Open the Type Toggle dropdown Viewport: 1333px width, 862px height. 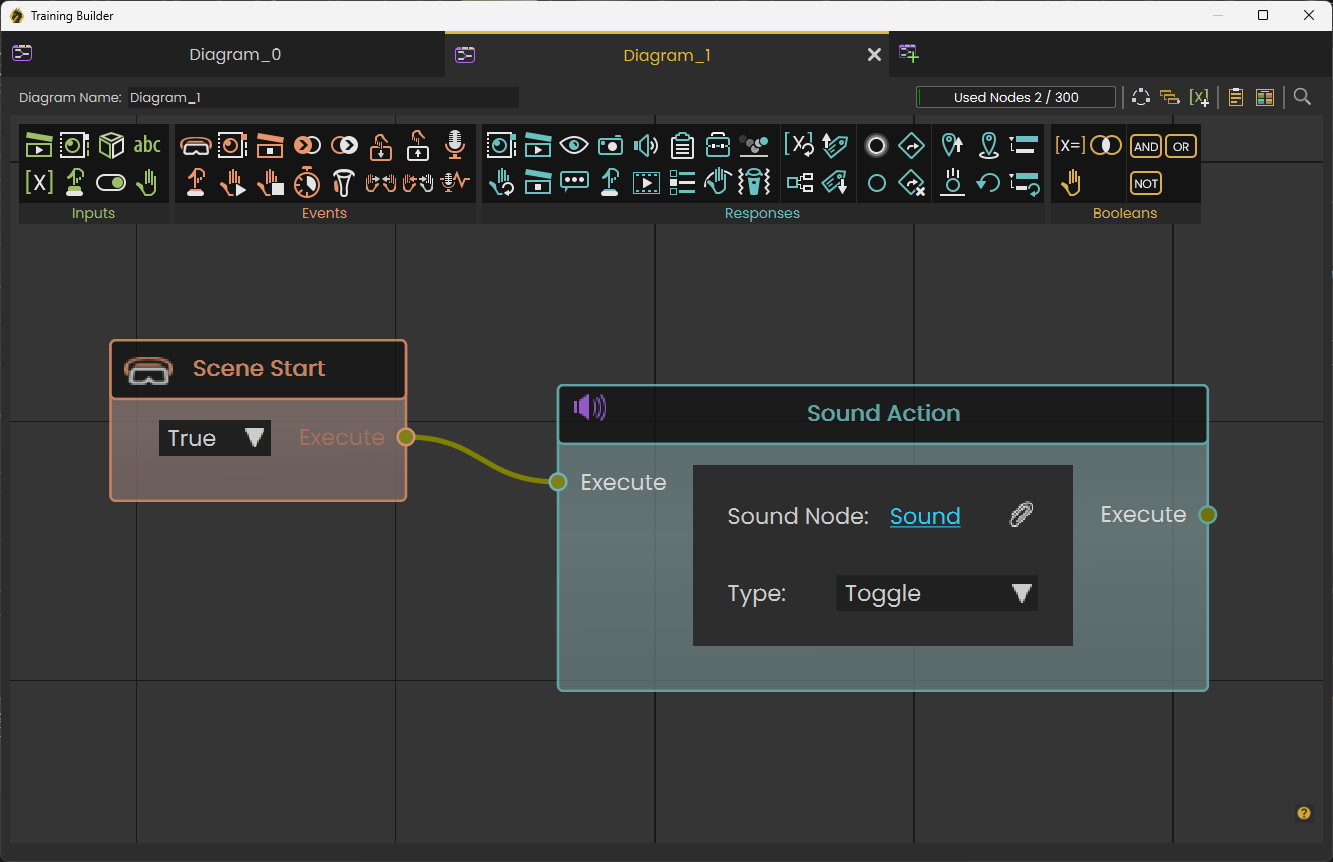(x=936, y=593)
